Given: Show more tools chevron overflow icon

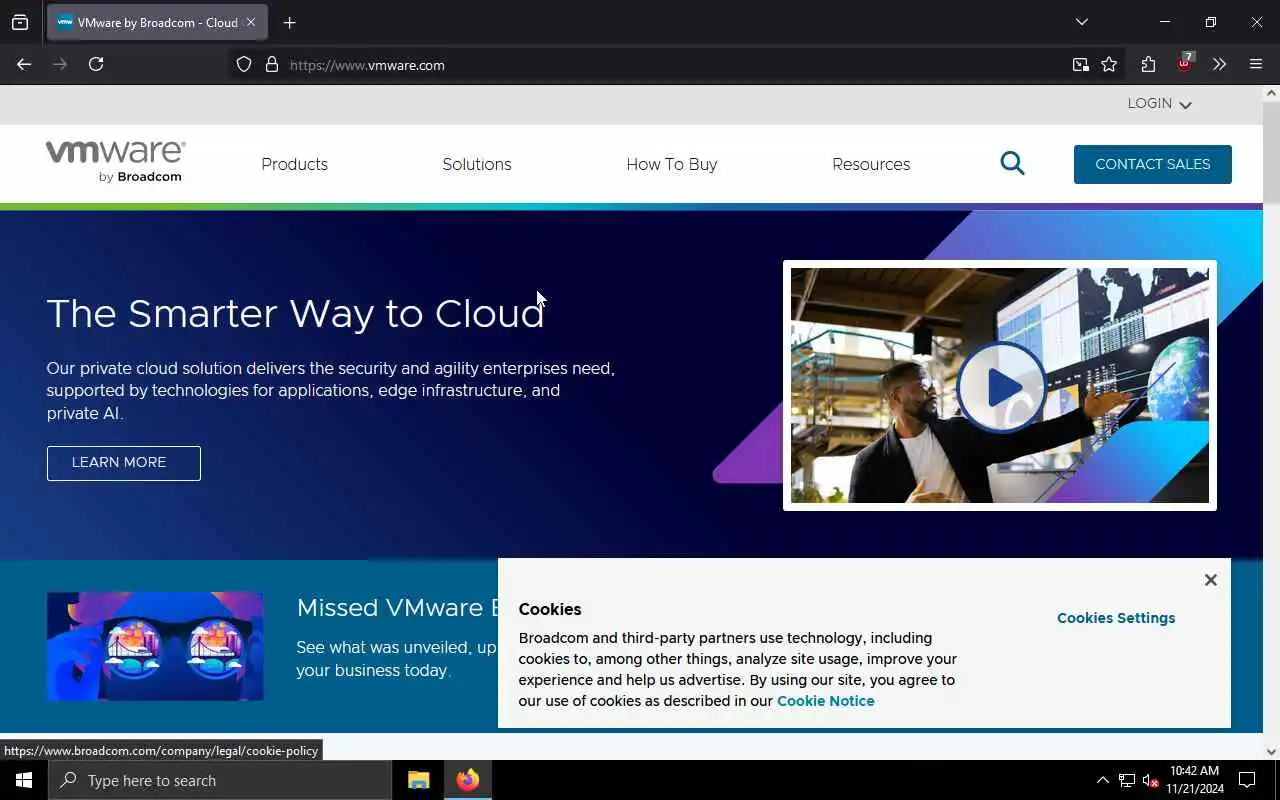Looking at the screenshot, I should click(x=1219, y=64).
